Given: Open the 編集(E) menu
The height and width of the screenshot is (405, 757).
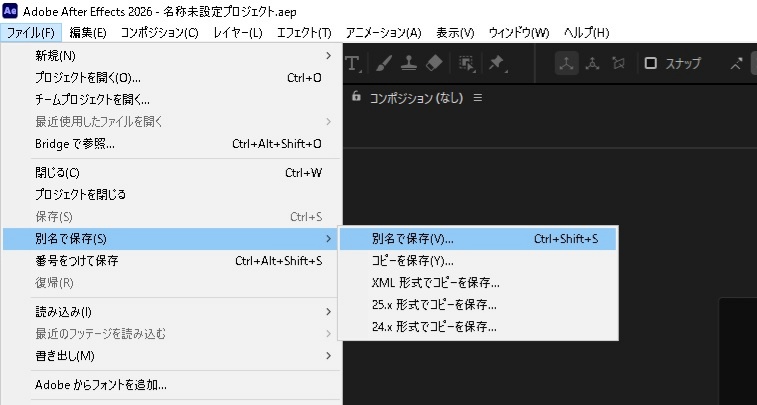Looking at the screenshot, I should pos(88,33).
